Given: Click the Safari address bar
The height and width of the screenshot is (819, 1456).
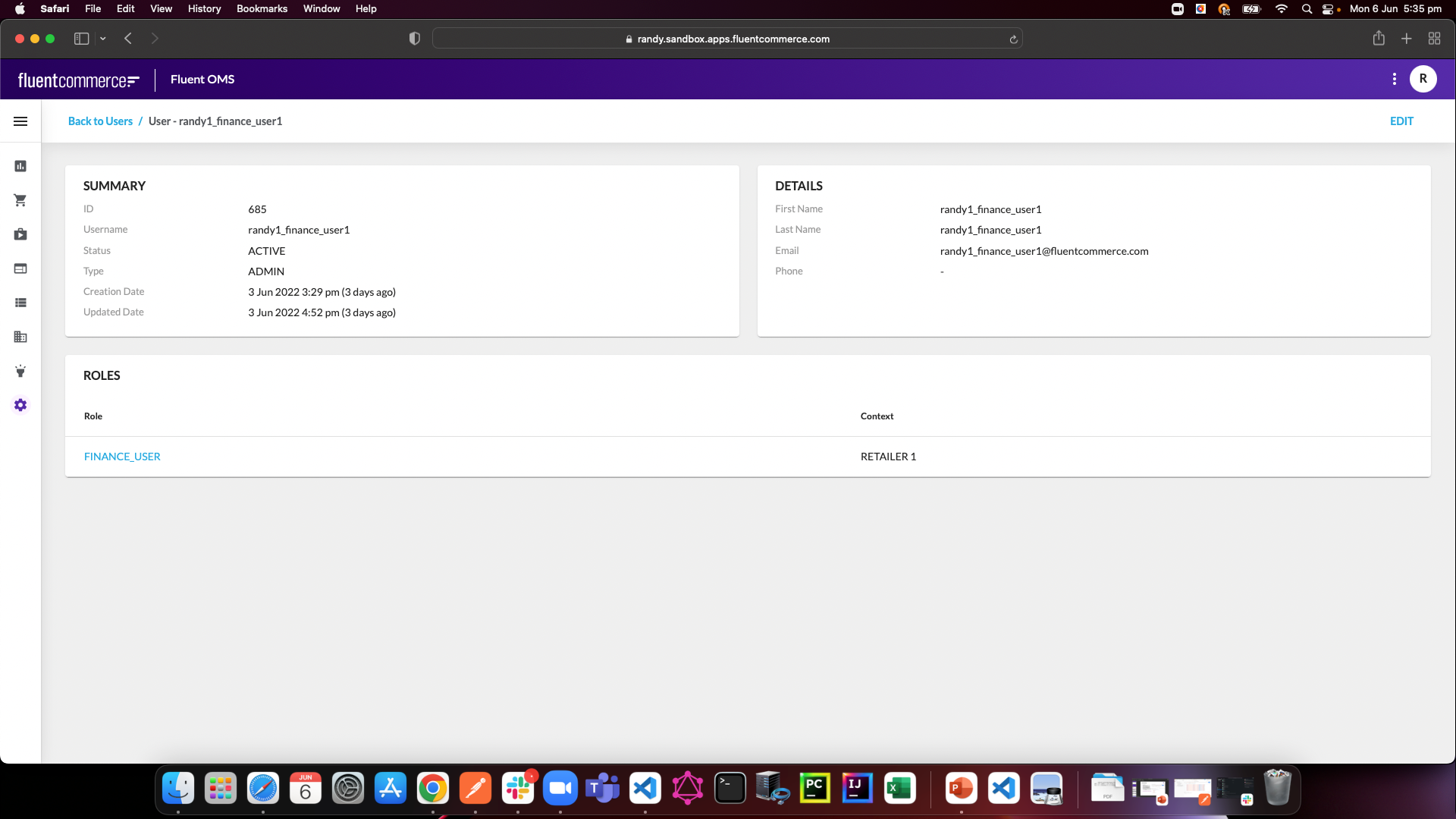Looking at the screenshot, I should [x=728, y=39].
